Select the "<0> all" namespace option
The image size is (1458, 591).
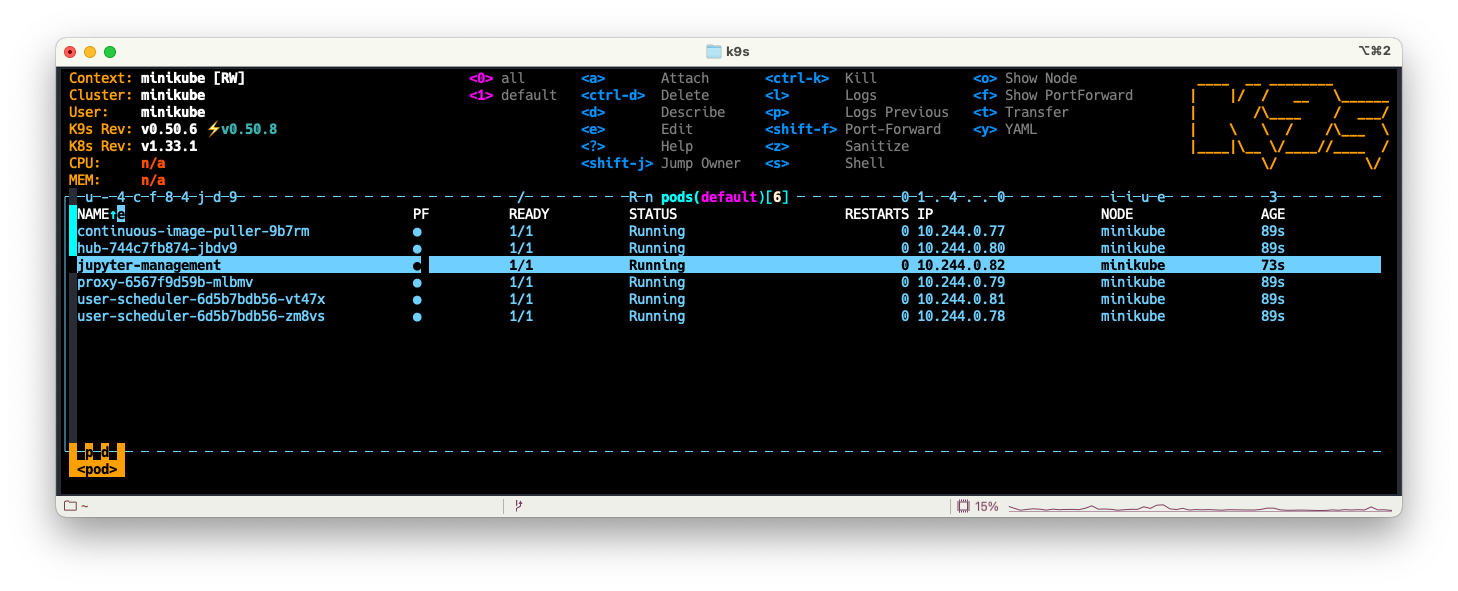pyautogui.click(x=497, y=78)
